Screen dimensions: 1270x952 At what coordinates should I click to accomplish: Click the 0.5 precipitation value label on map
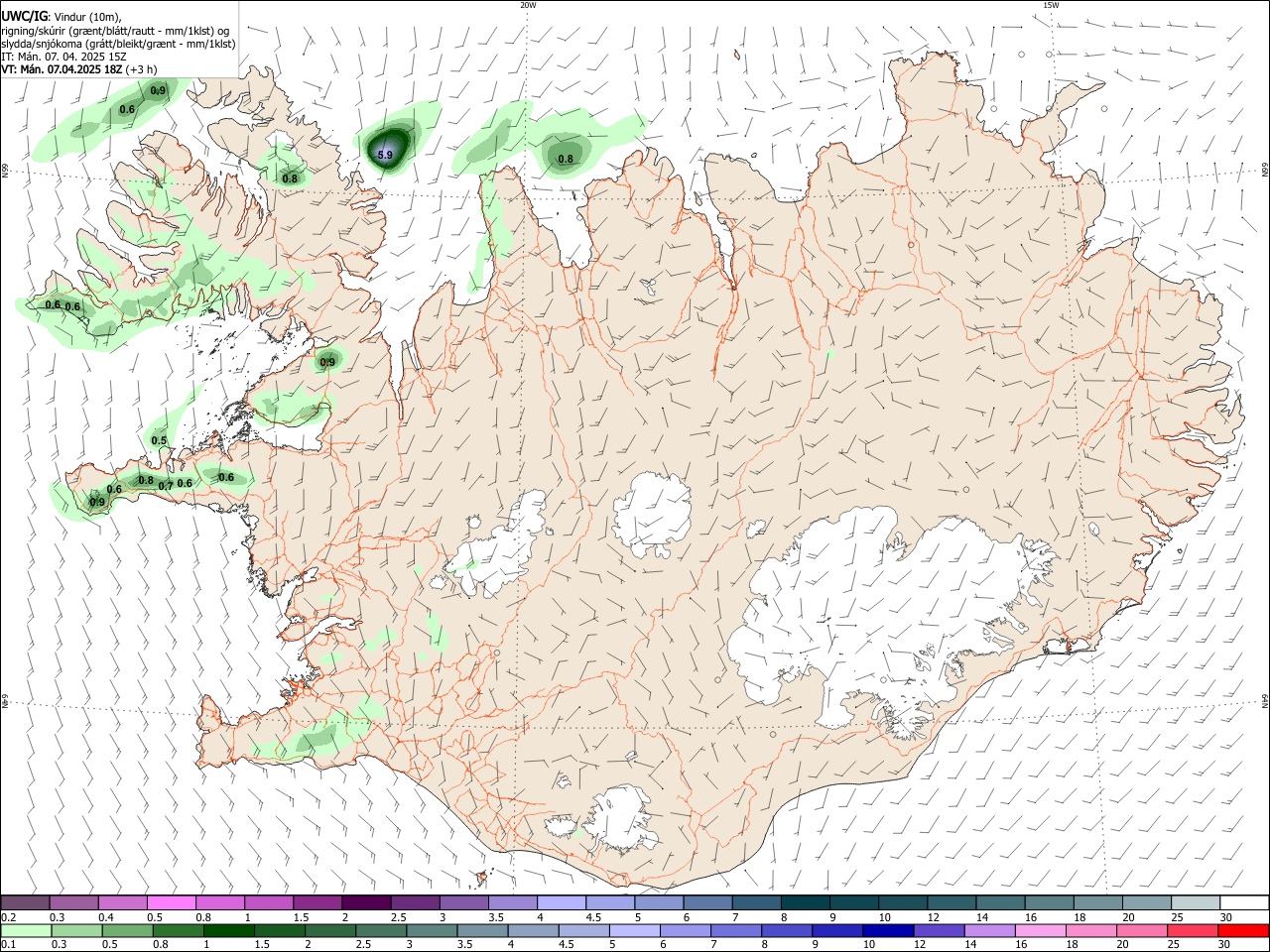[159, 440]
